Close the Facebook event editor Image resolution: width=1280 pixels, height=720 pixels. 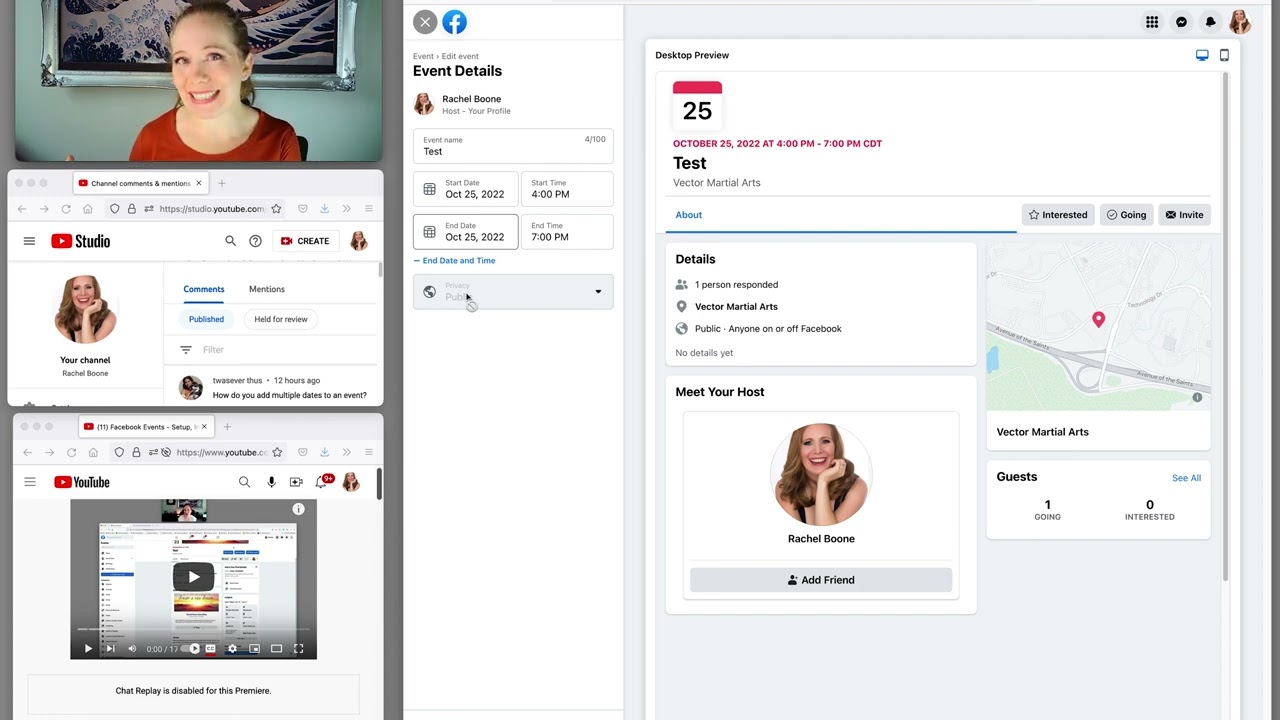[425, 22]
